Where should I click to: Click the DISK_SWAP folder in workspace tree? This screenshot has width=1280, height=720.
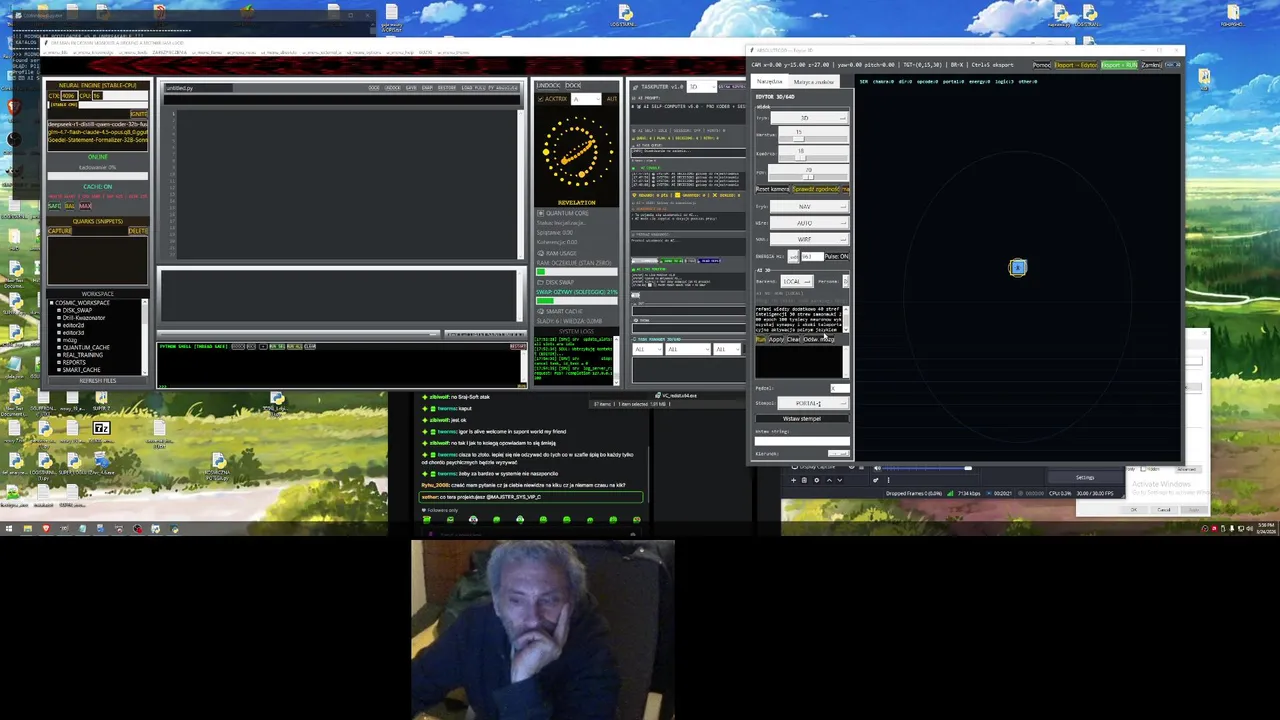point(77,310)
